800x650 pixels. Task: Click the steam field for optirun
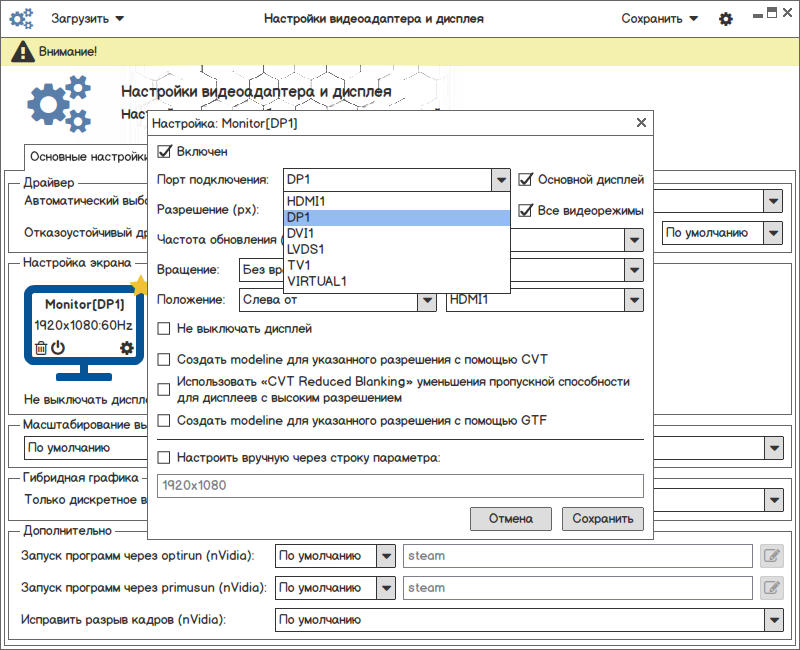(577, 556)
